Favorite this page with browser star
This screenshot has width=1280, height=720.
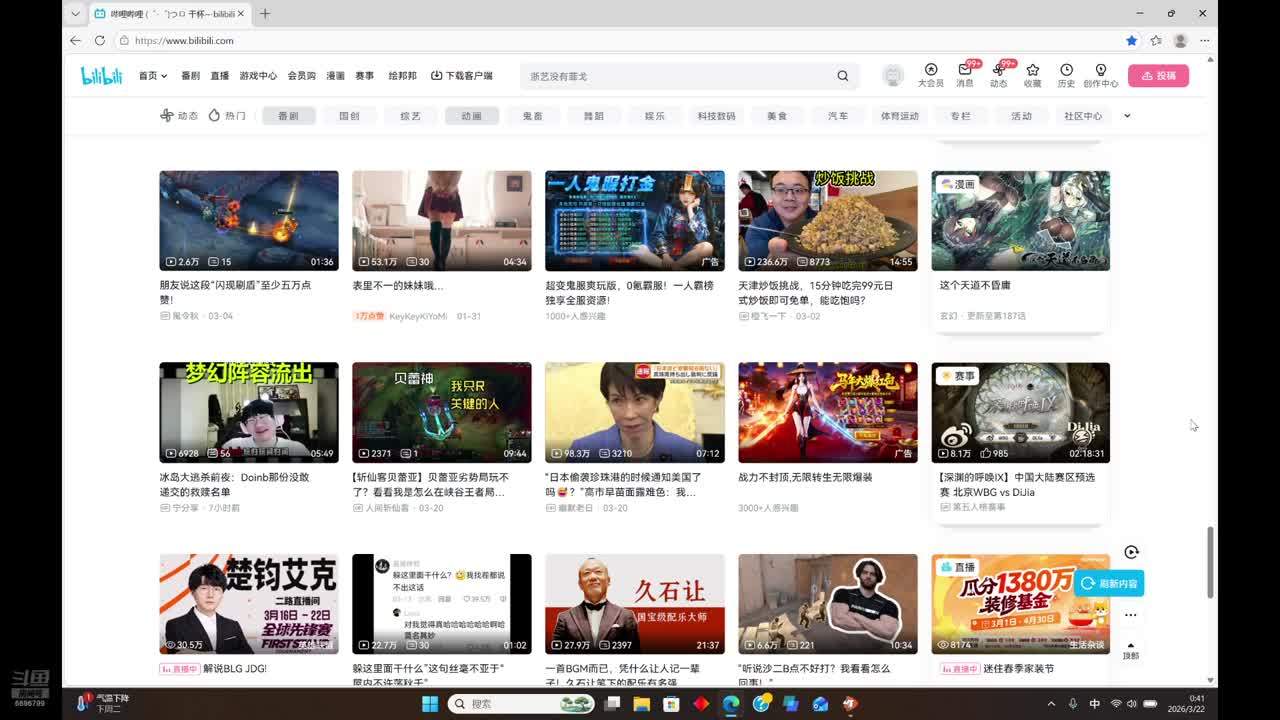(x=1131, y=41)
